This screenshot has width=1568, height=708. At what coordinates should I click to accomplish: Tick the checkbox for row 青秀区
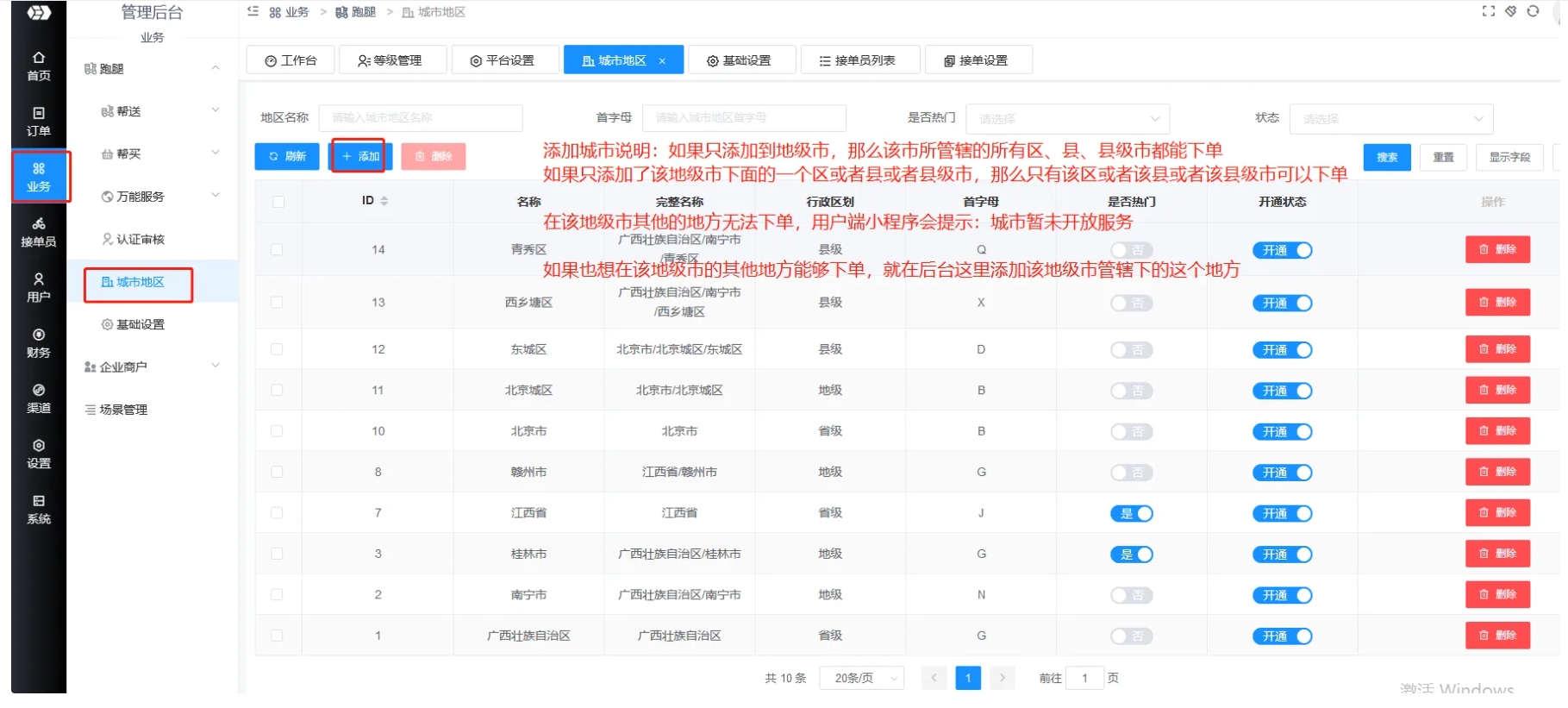click(x=277, y=249)
